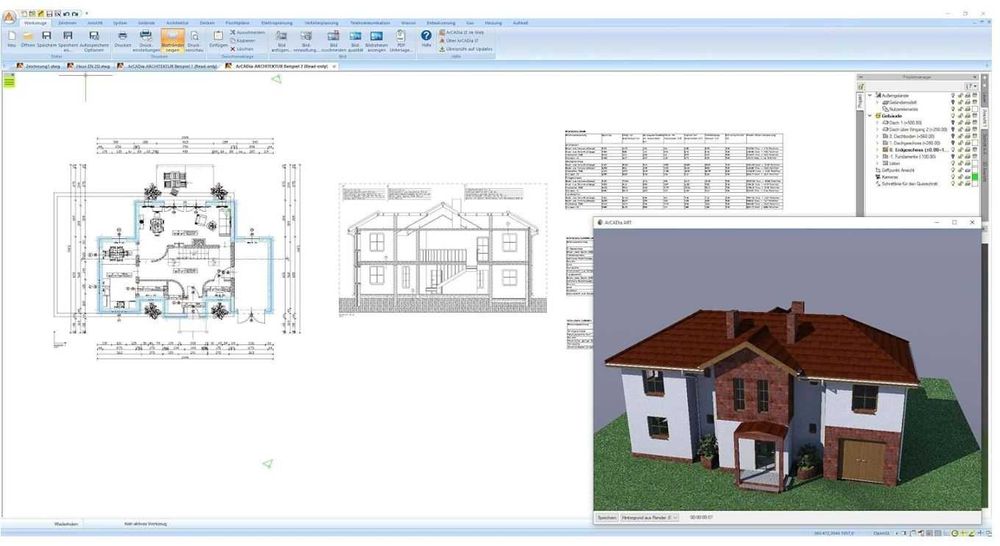Screen dimensions: 1000x546
Task: Open ArCADia im Web link
Action: [461, 32]
